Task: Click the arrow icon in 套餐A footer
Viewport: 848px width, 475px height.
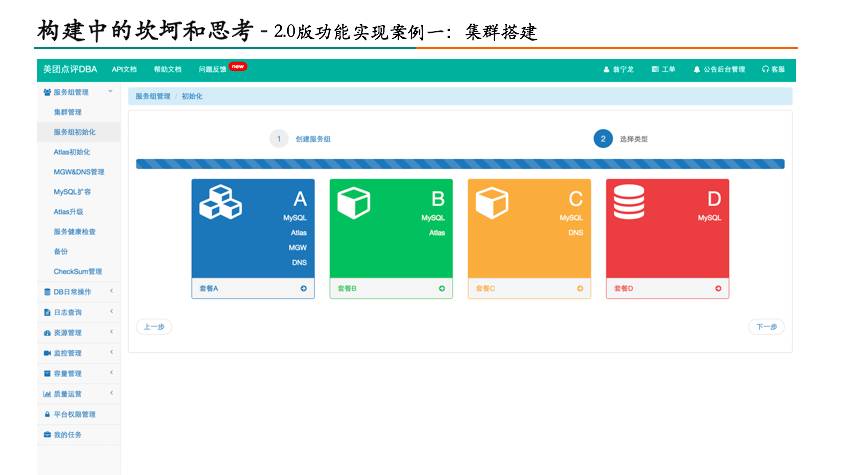Action: tap(303, 288)
